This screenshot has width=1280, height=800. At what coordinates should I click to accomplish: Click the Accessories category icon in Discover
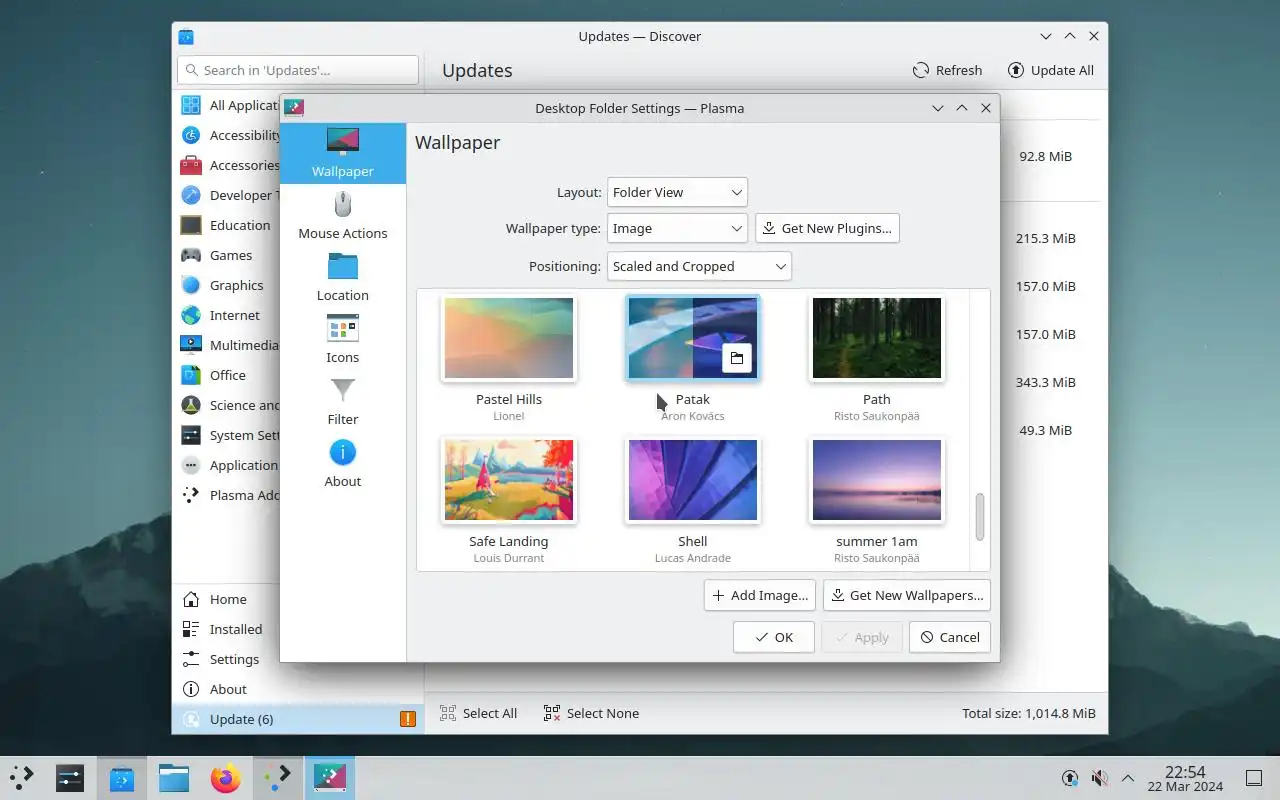pyautogui.click(x=191, y=165)
